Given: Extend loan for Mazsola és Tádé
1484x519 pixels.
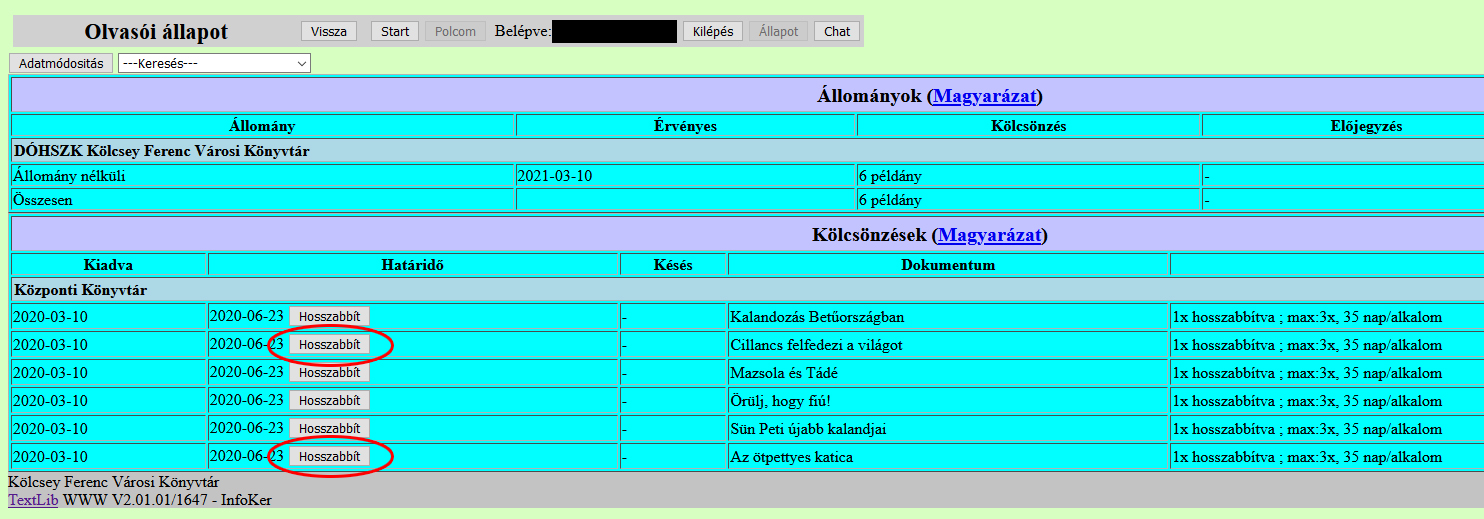Looking at the screenshot, I should pyautogui.click(x=329, y=373).
